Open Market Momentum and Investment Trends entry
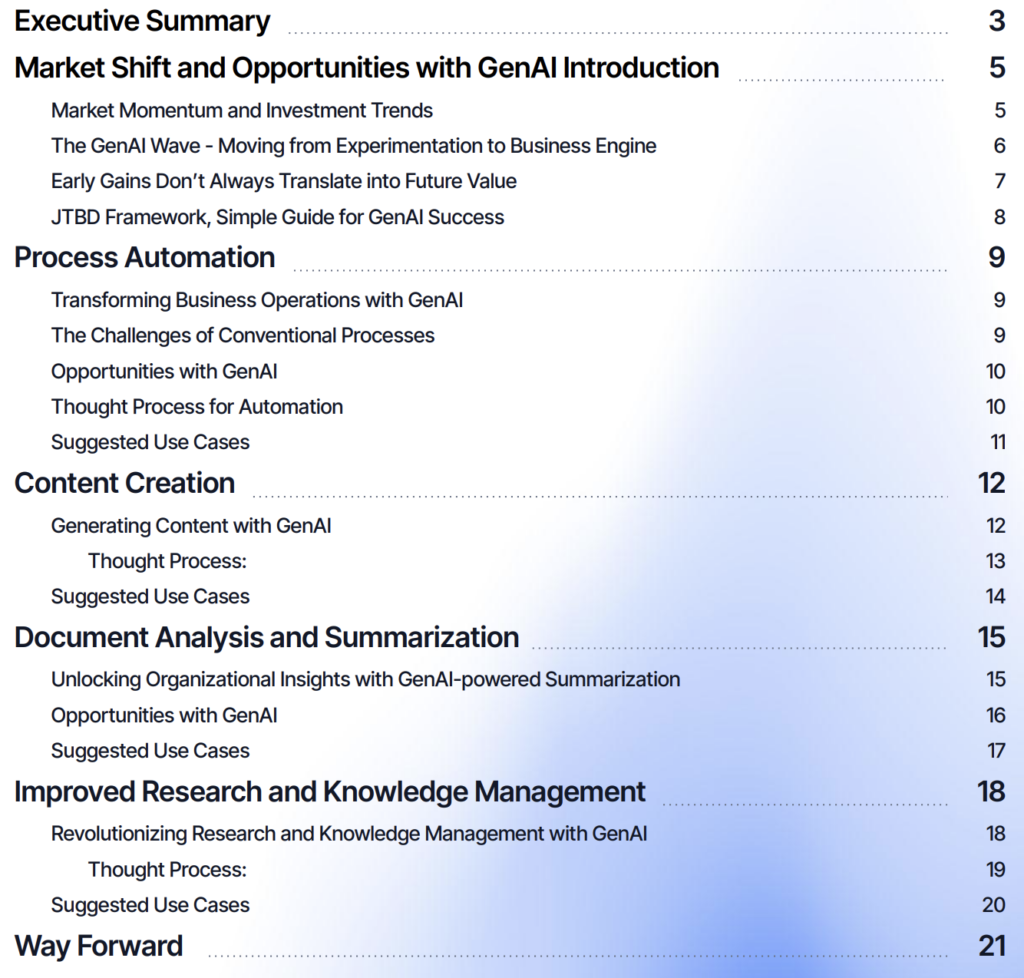Image resolution: width=1024 pixels, height=978 pixels. [242, 110]
